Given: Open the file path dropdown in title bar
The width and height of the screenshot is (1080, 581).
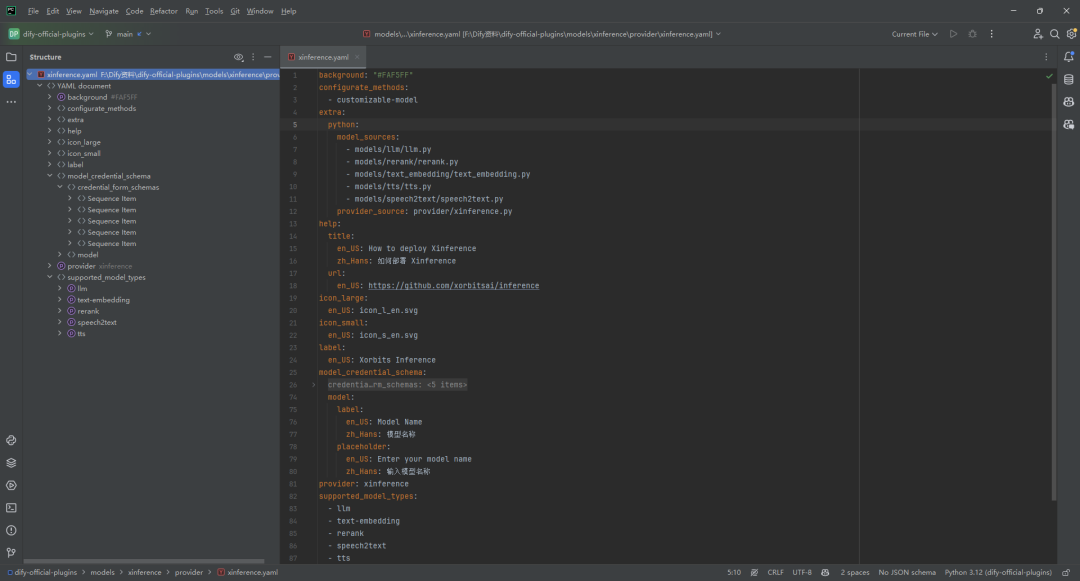Looking at the screenshot, I should (542, 34).
